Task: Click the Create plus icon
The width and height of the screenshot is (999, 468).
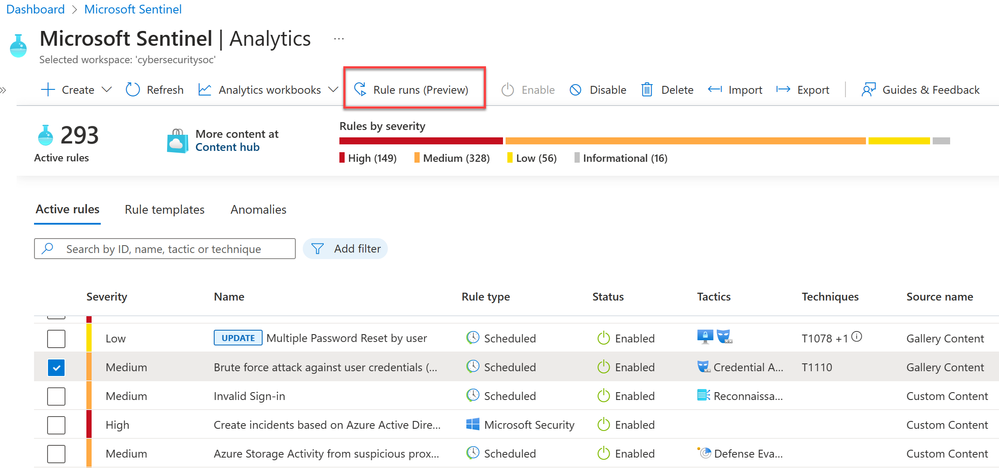Action: pos(48,90)
